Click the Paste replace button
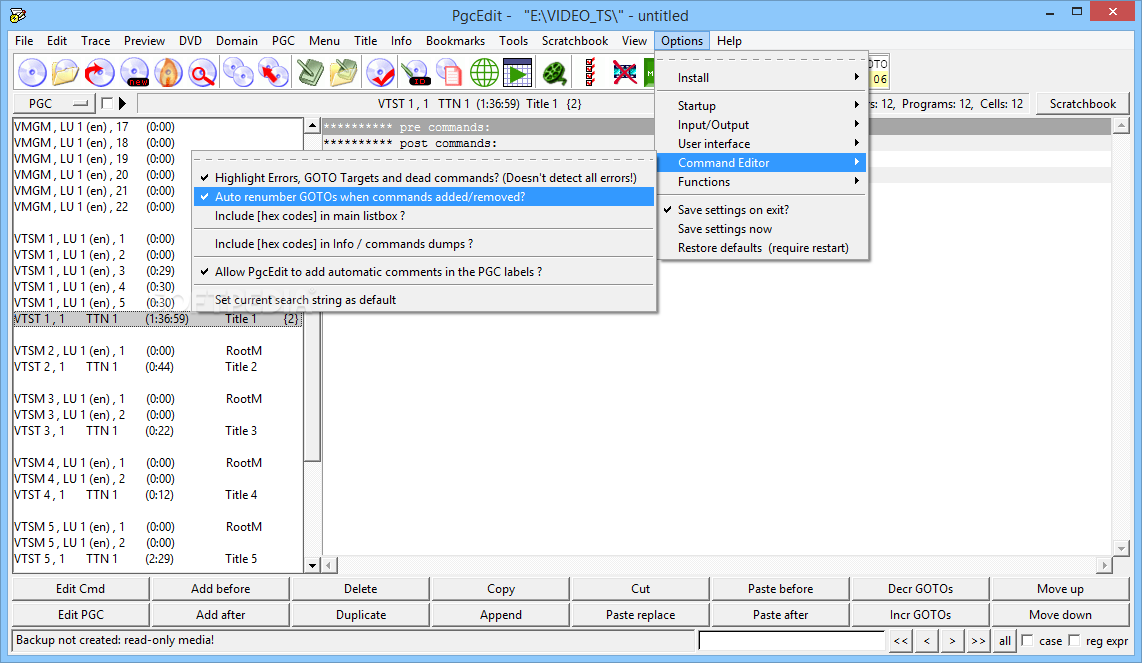This screenshot has height=663, width=1142. [x=640, y=615]
